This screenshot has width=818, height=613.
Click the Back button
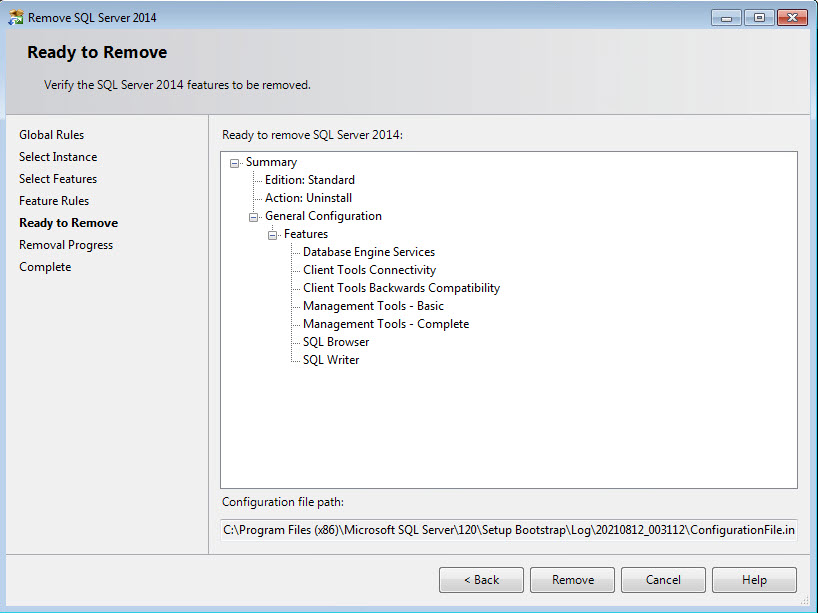(481, 580)
